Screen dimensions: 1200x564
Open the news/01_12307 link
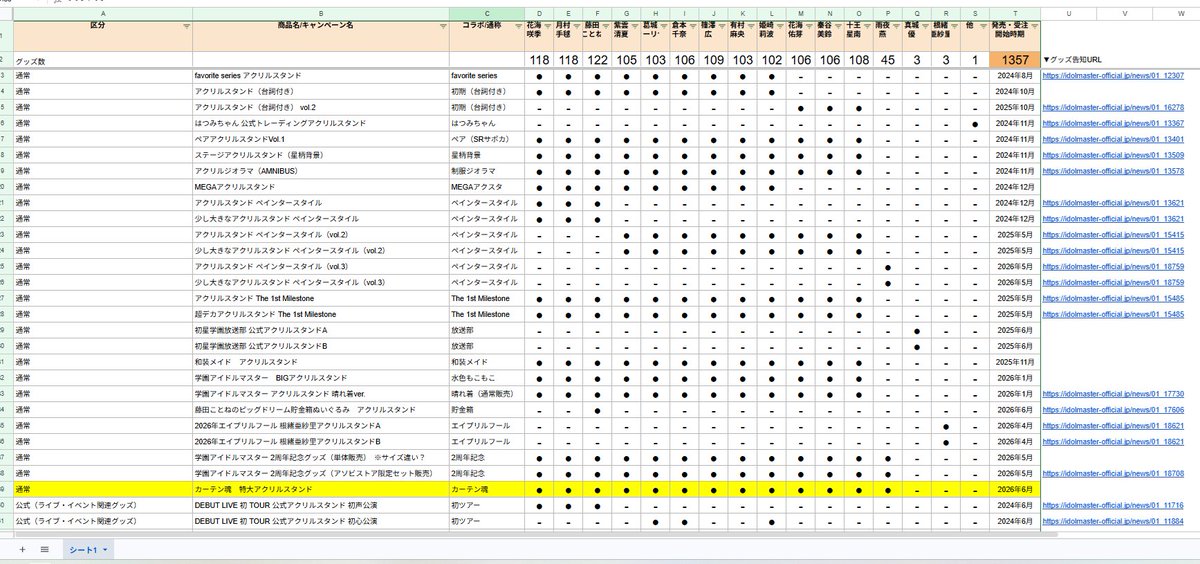(x=1113, y=76)
